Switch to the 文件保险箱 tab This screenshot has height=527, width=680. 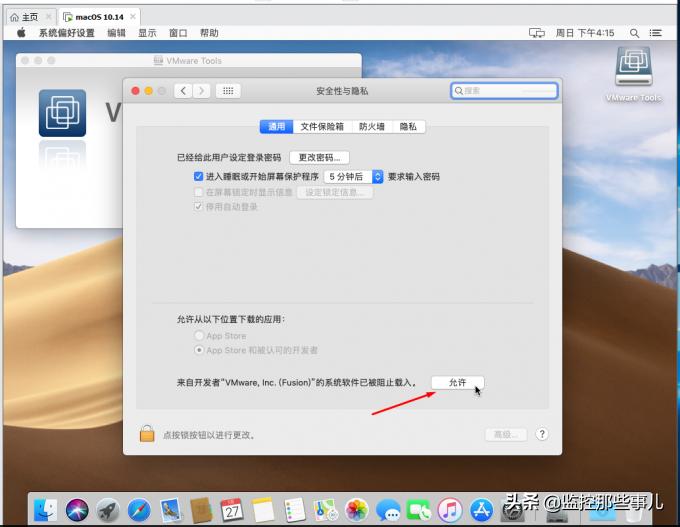pos(322,126)
